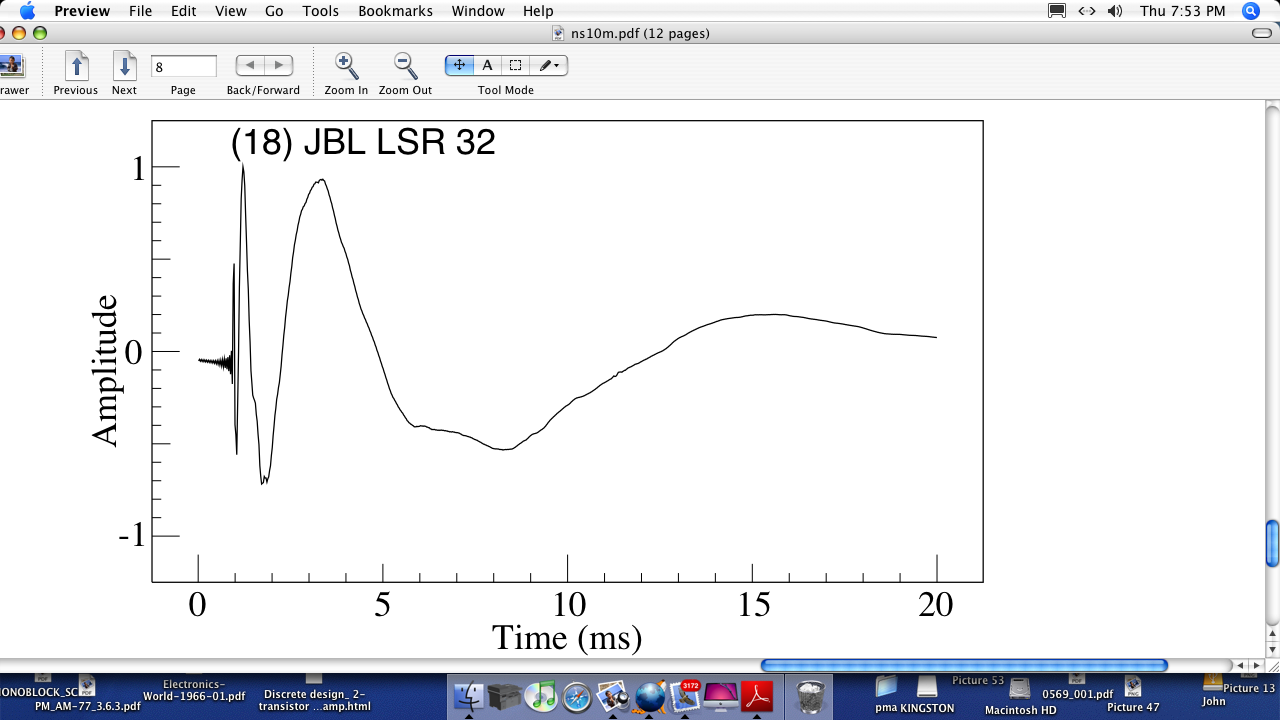Open the View menu

click(230, 11)
